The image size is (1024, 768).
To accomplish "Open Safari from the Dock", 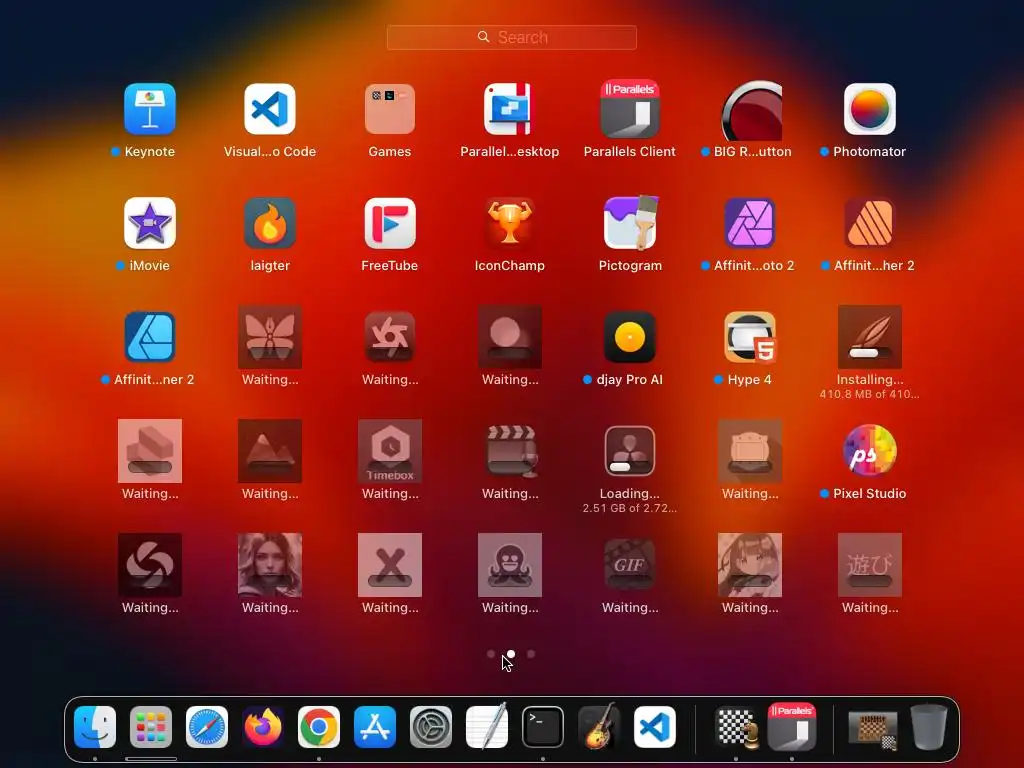I will pos(207,727).
